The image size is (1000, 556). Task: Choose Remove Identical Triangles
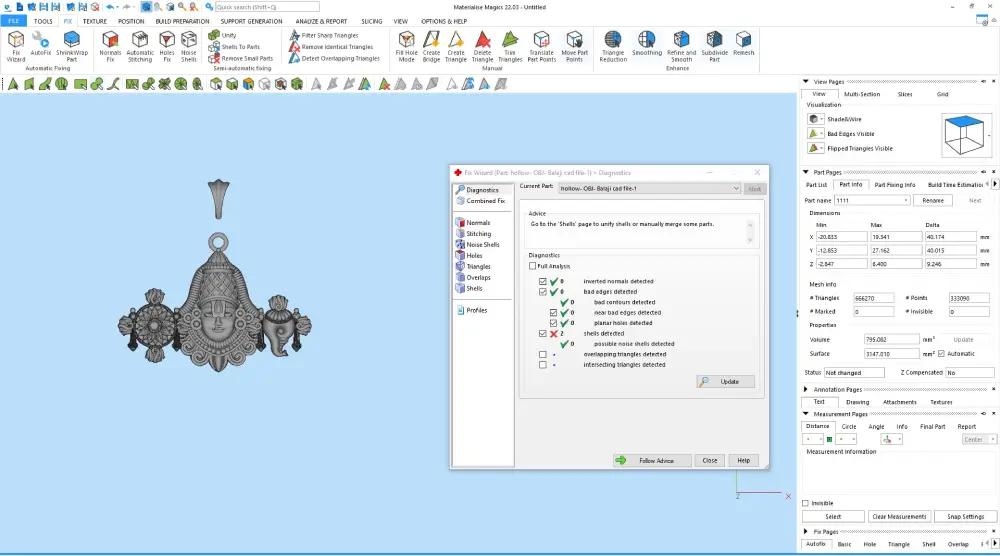[x=331, y=47]
